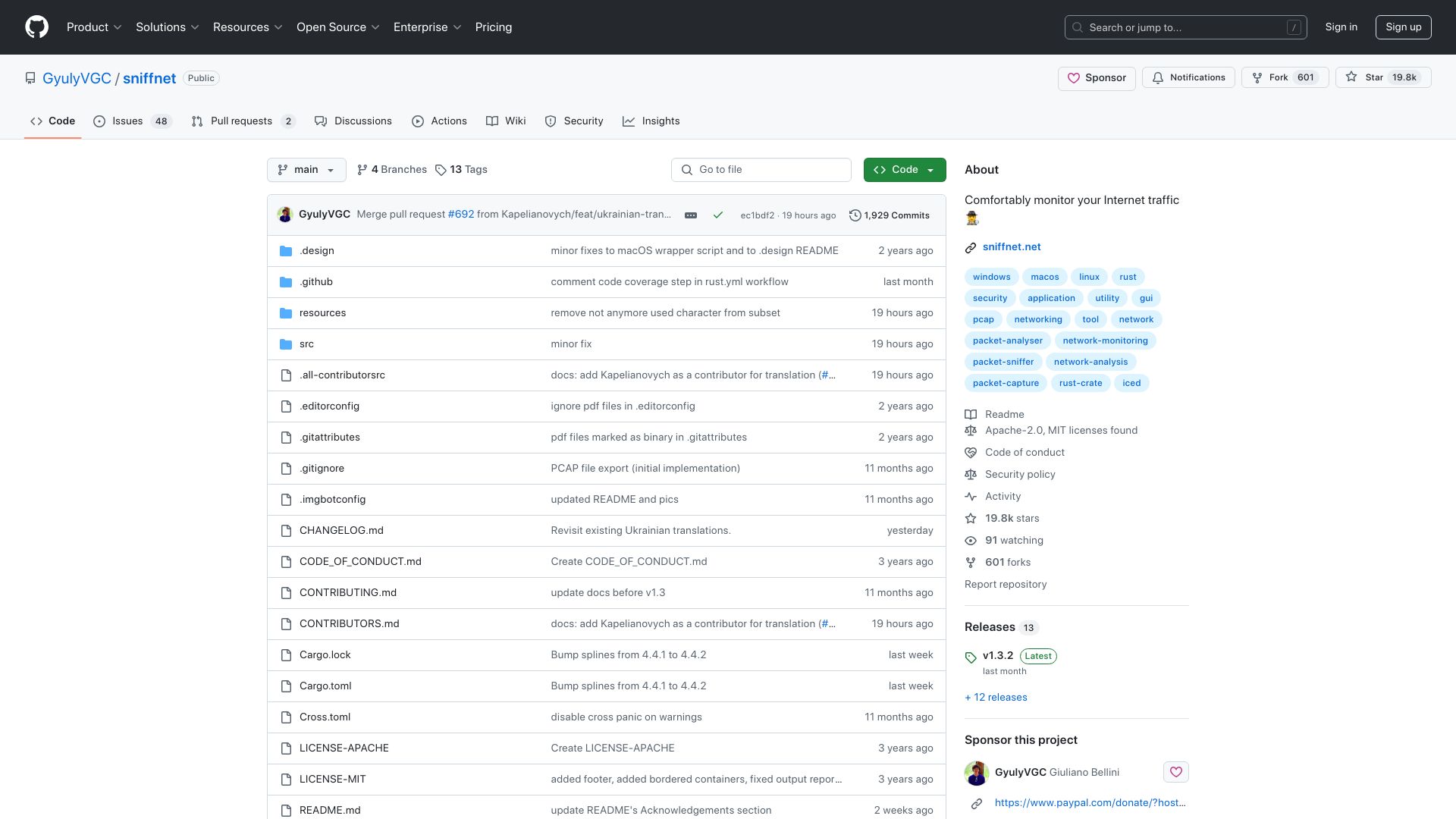Expand the Resources menu

(248, 27)
